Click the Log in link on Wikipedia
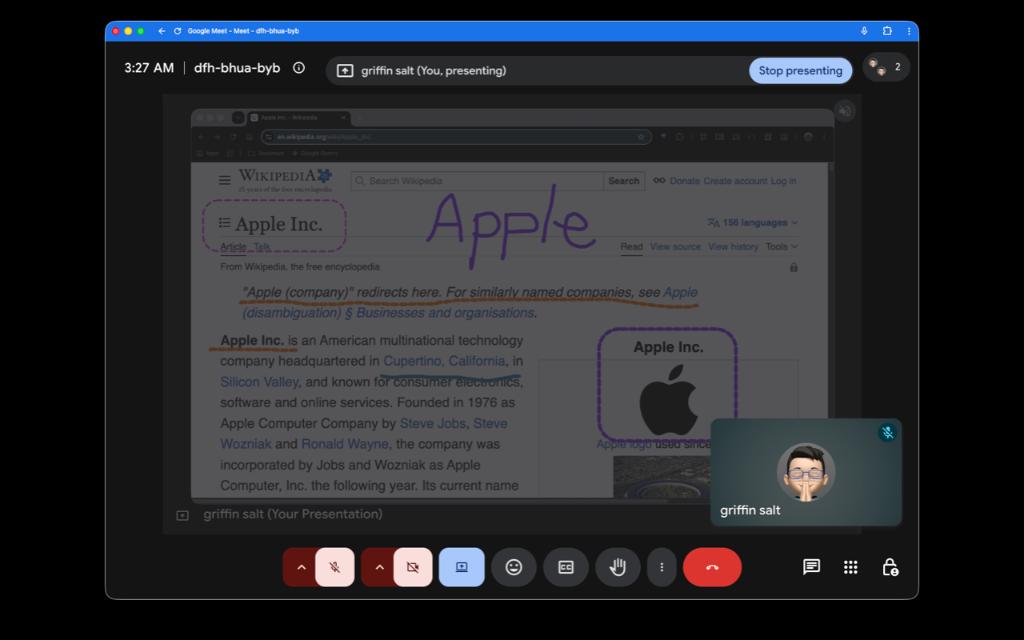The image size is (1024, 640). 783,181
